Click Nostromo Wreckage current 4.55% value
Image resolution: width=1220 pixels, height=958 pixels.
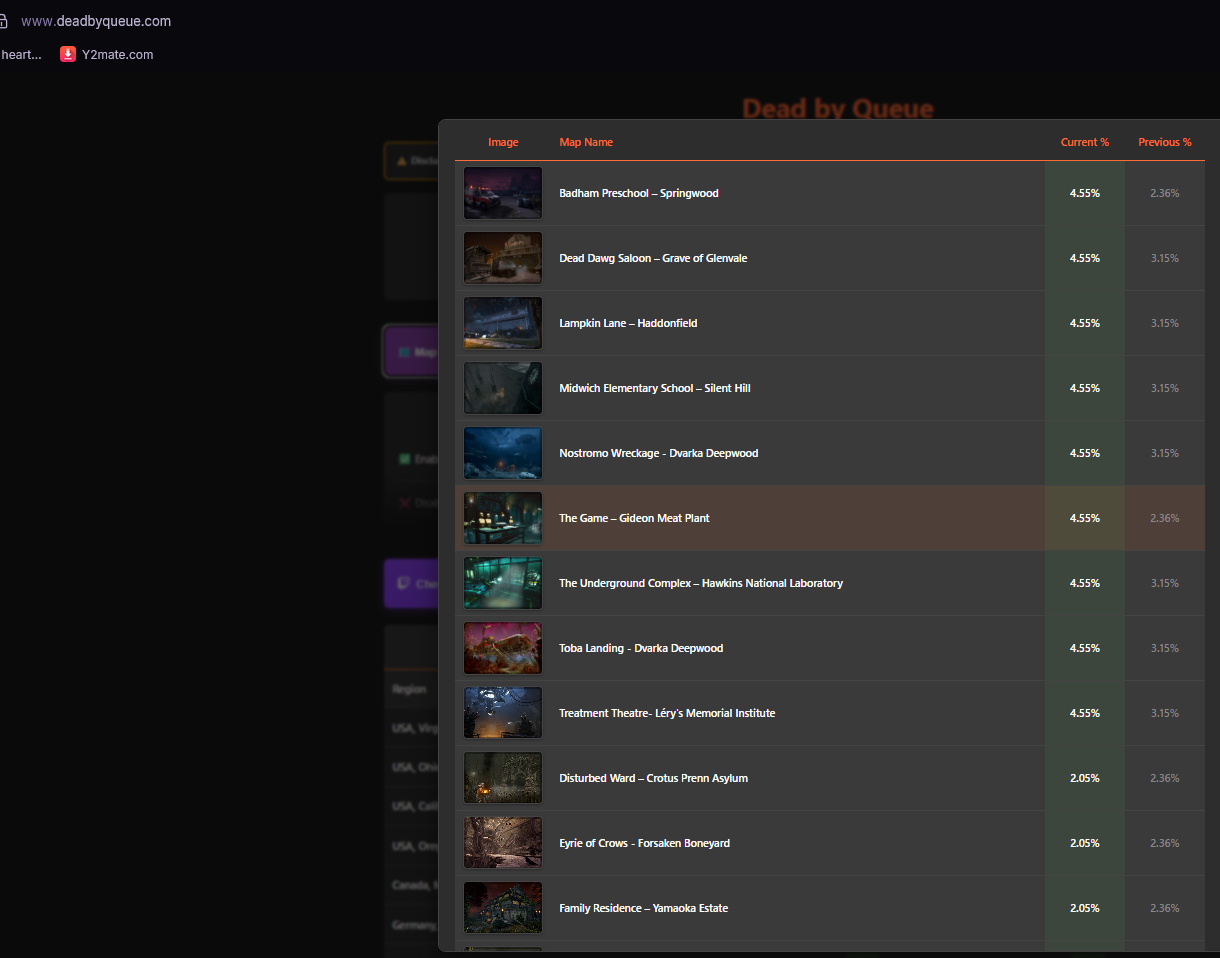pyautogui.click(x=1085, y=453)
